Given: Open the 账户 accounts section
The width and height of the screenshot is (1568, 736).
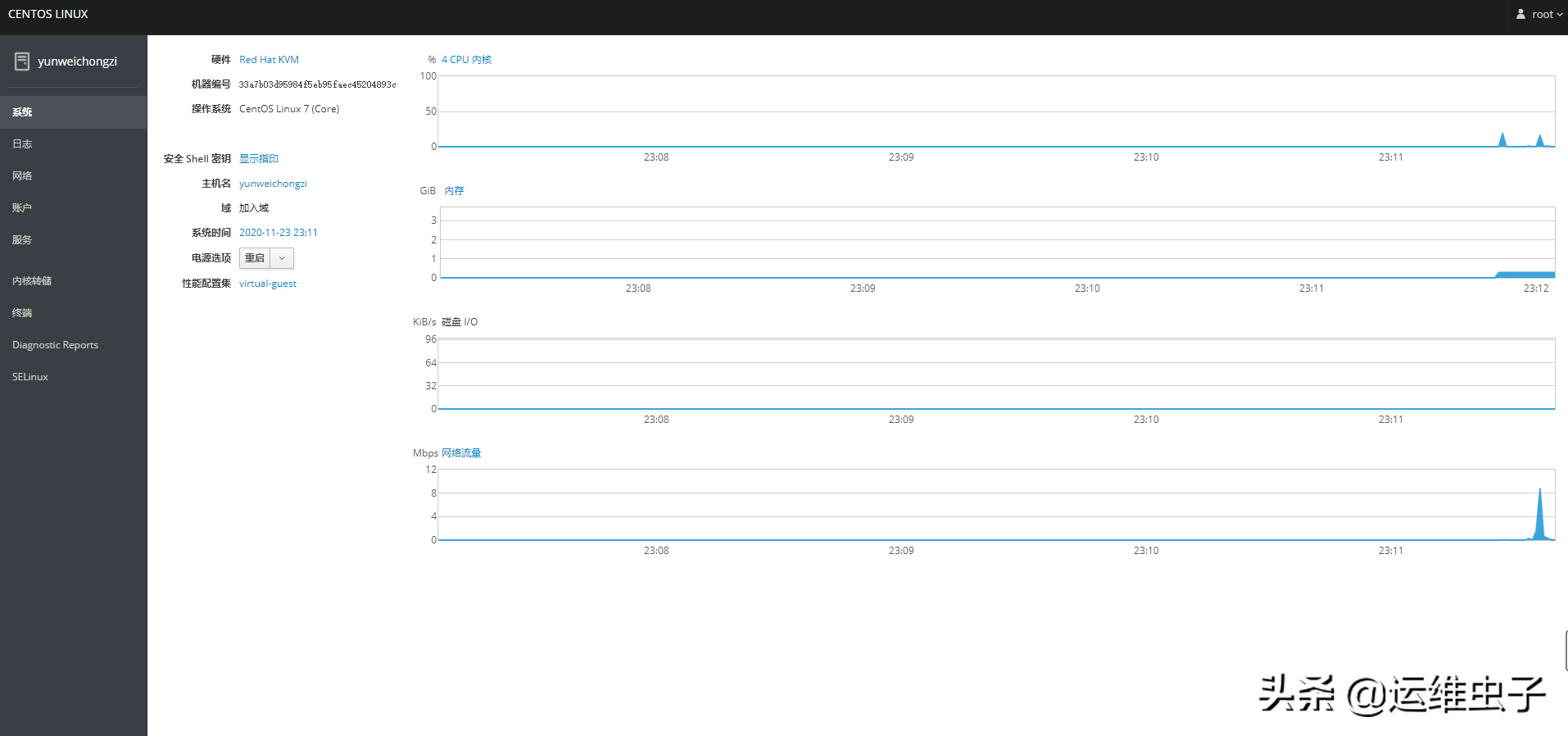Looking at the screenshot, I should pyautogui.click(x=22, y=208).
